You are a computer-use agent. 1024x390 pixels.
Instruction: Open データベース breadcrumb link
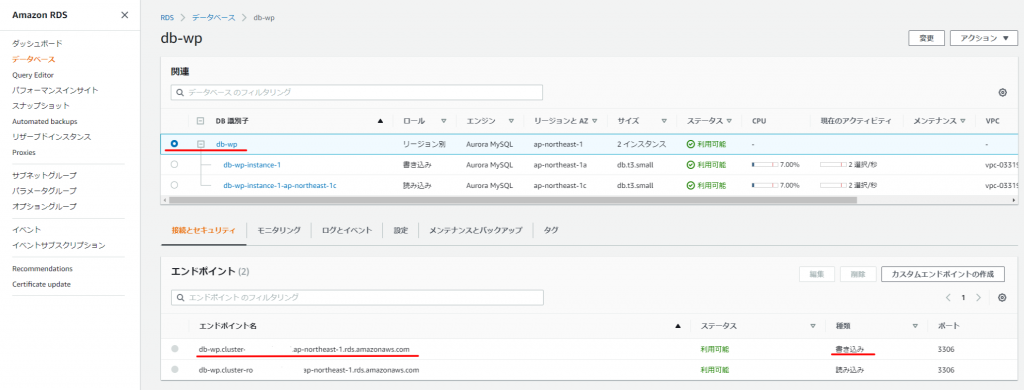click(214, 18)
